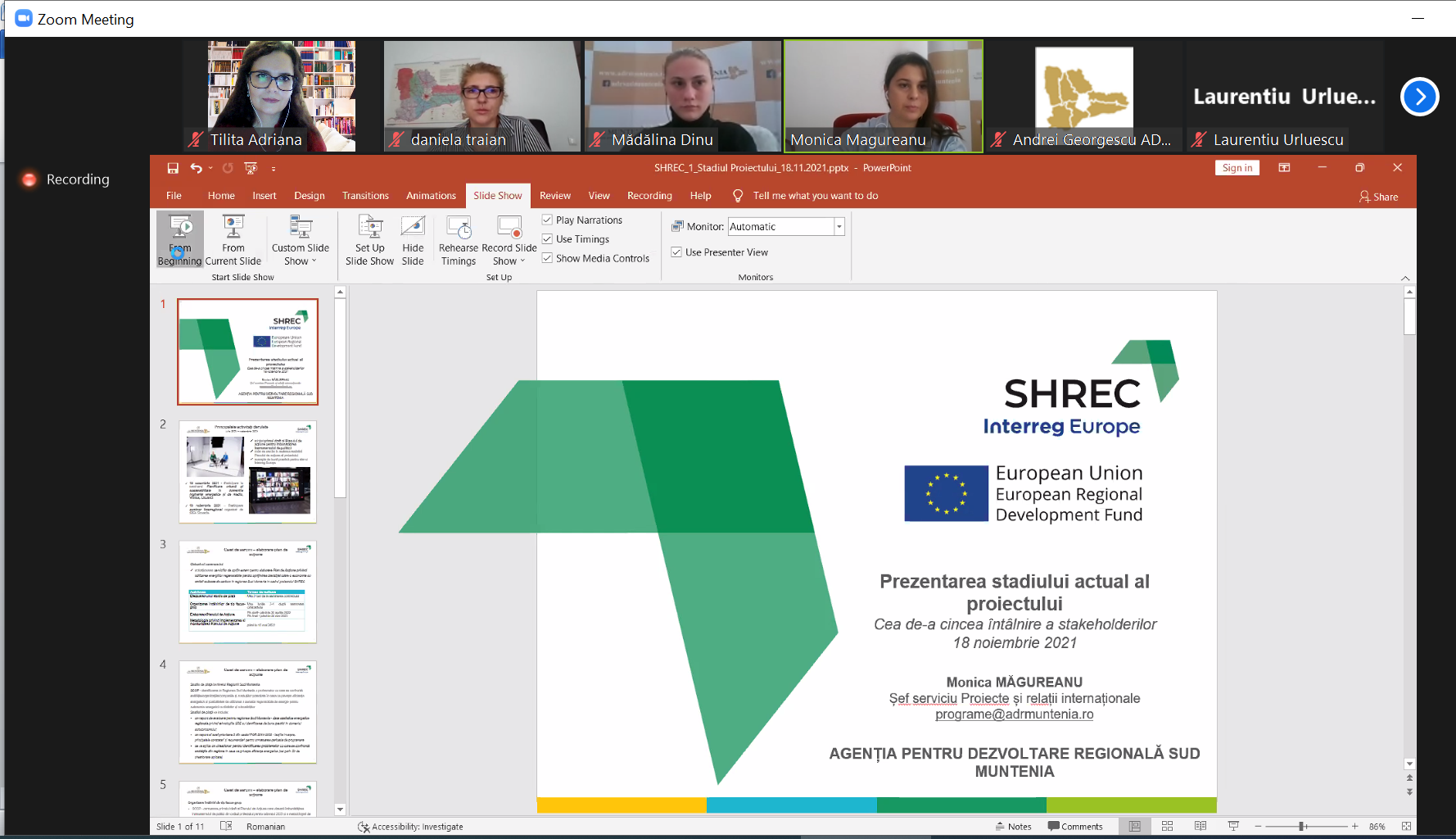
Task: Open the File menu
Action: coord(174,196)
